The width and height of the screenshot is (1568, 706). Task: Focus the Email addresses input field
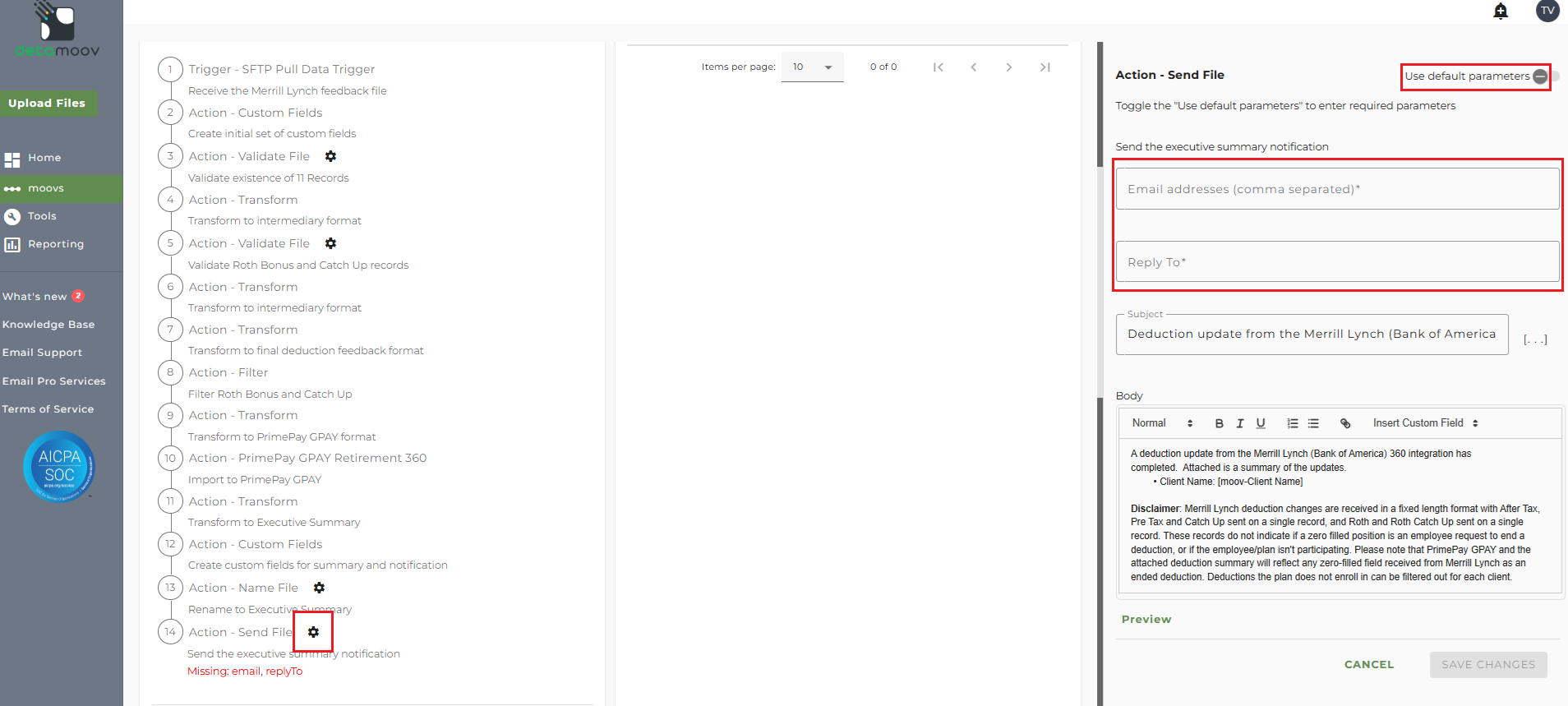(x=1337, y=189)
